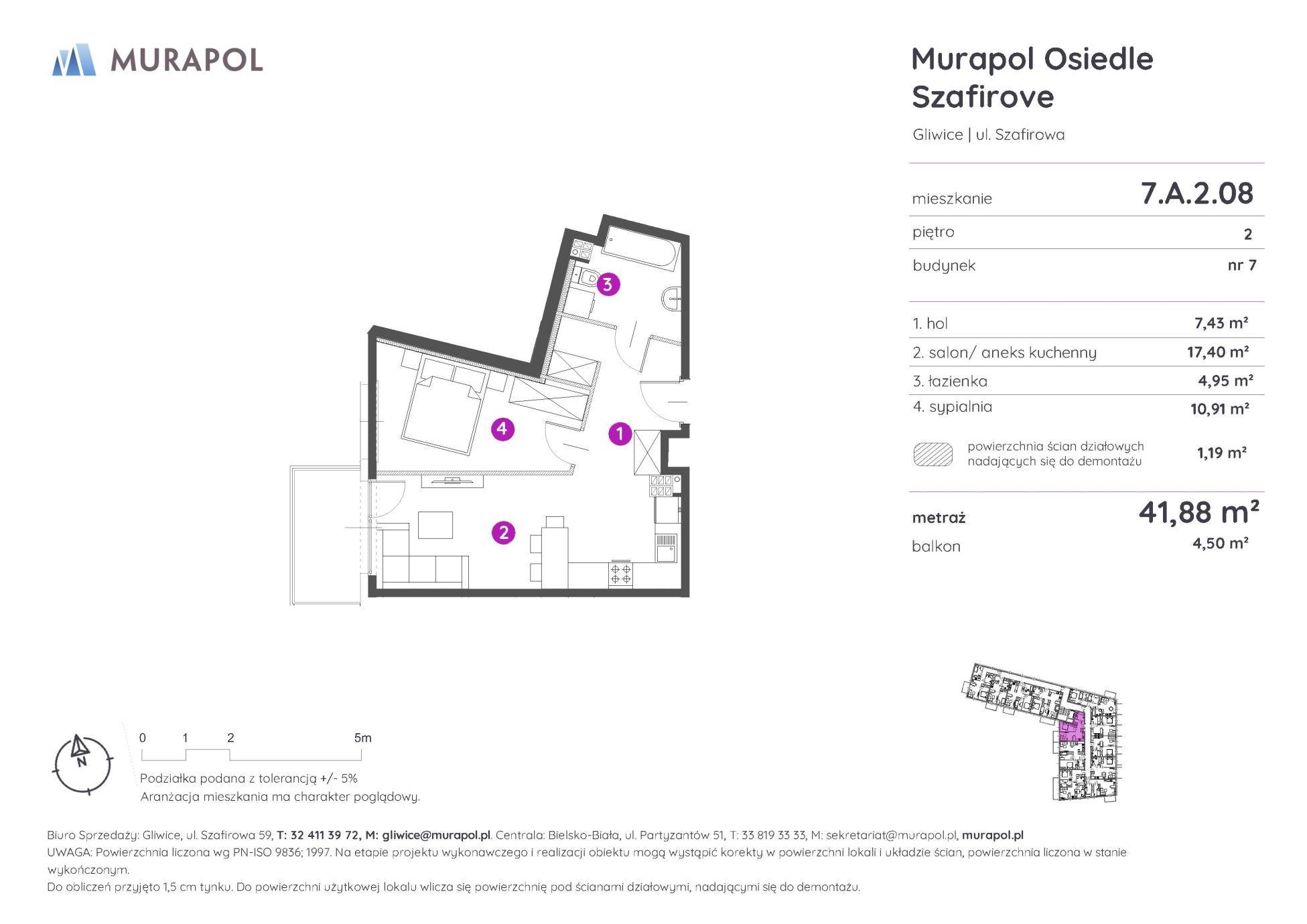
Task: Click the building value 'nr 7'
Action: [1241, 264]
